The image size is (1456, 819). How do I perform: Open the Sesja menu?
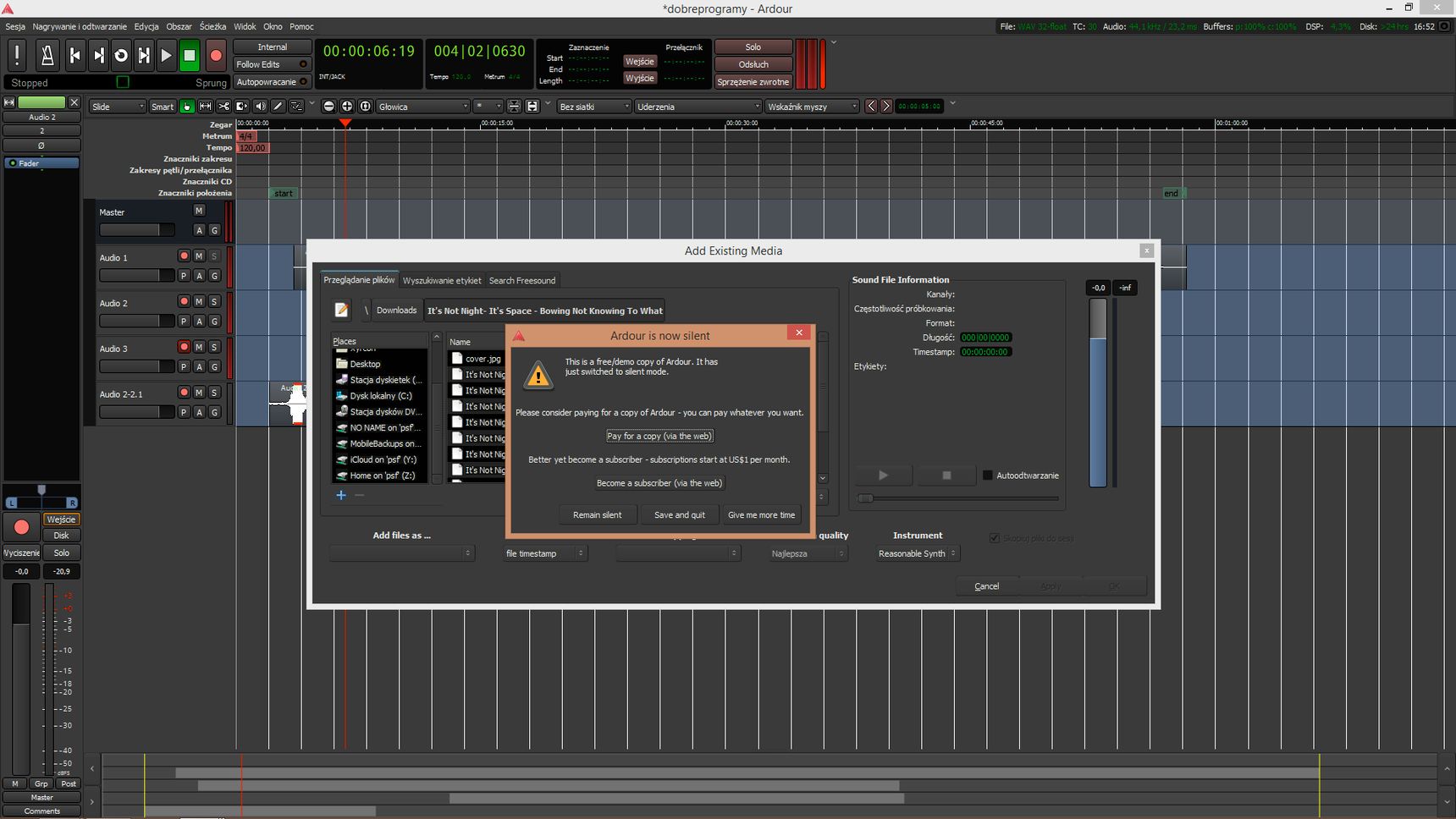tap(15, 26)
